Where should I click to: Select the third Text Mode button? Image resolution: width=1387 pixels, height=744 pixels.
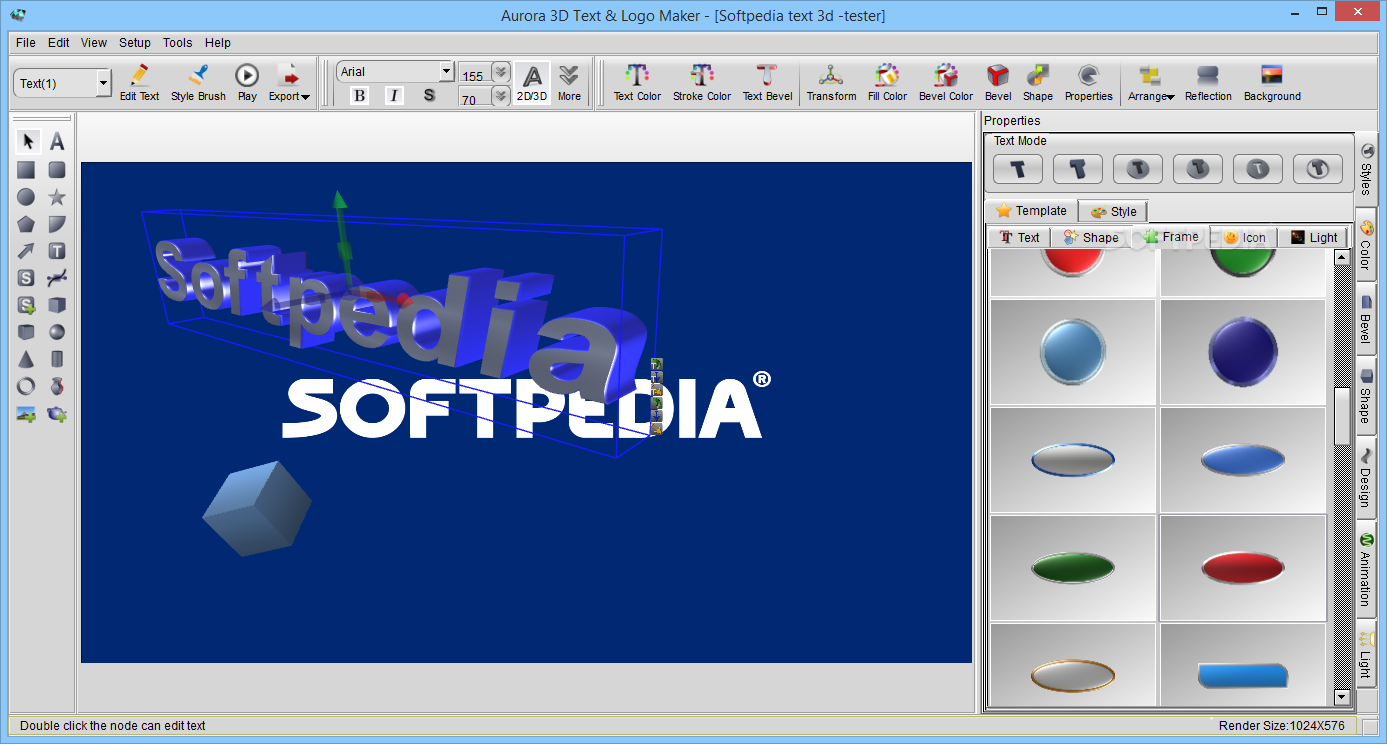pyautogui.click(x=1138, y=169)
